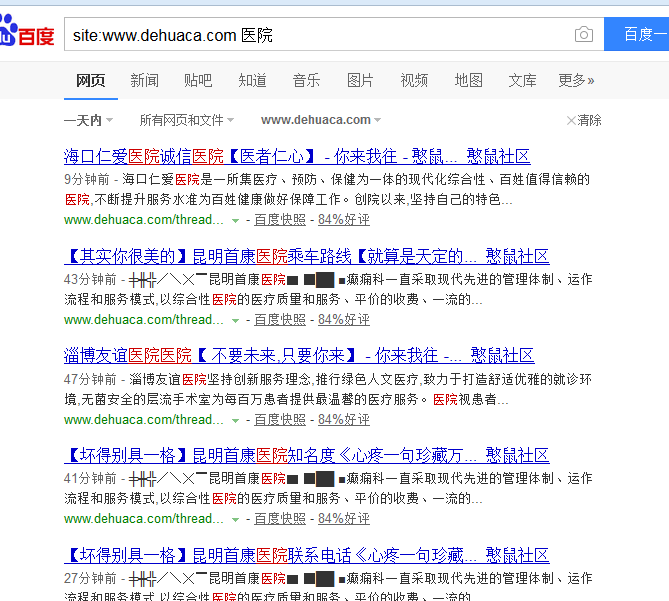Viewport: 669px width, 601px height.
Task: Expand the 更多» menu
Action: coord(576,80)
